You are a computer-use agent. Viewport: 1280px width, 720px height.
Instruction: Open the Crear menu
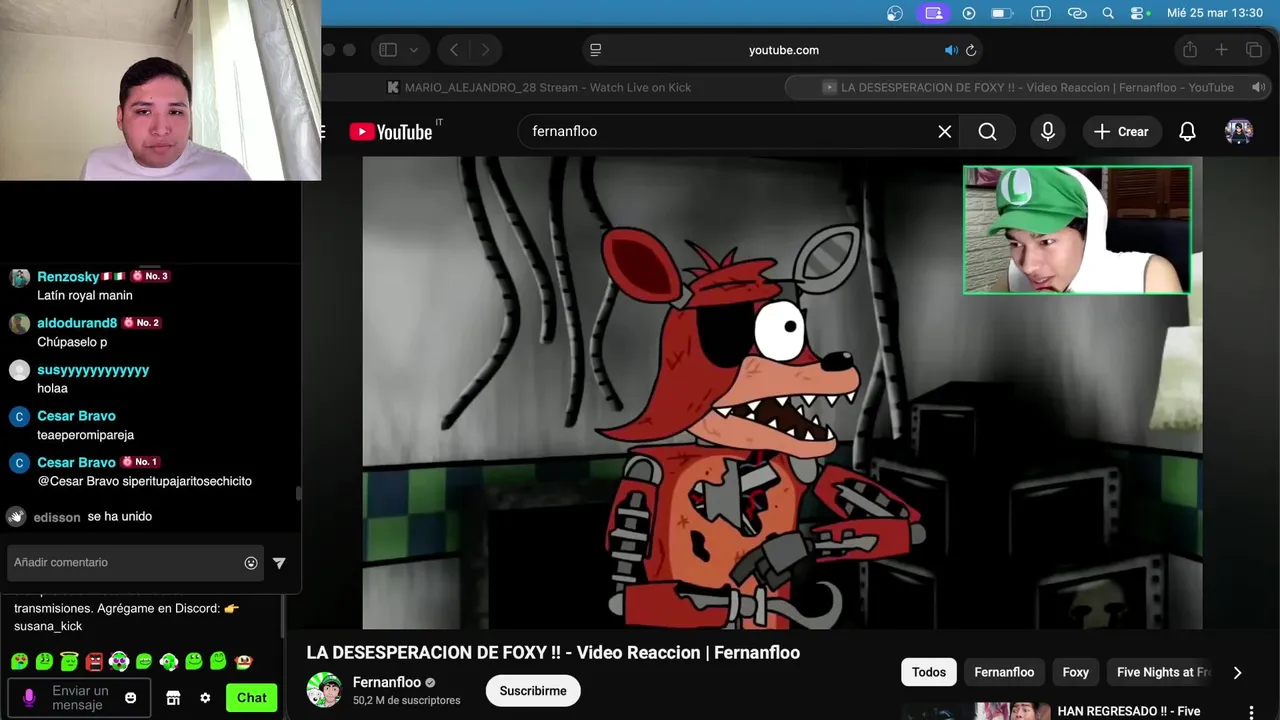1121,131
